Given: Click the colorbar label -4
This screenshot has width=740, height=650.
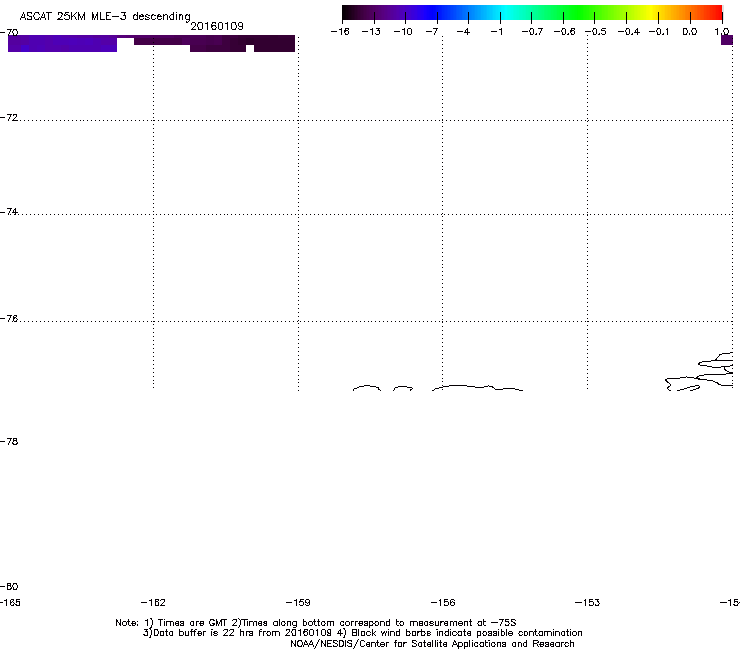Looking at the screenshot, I should (463, 32).
